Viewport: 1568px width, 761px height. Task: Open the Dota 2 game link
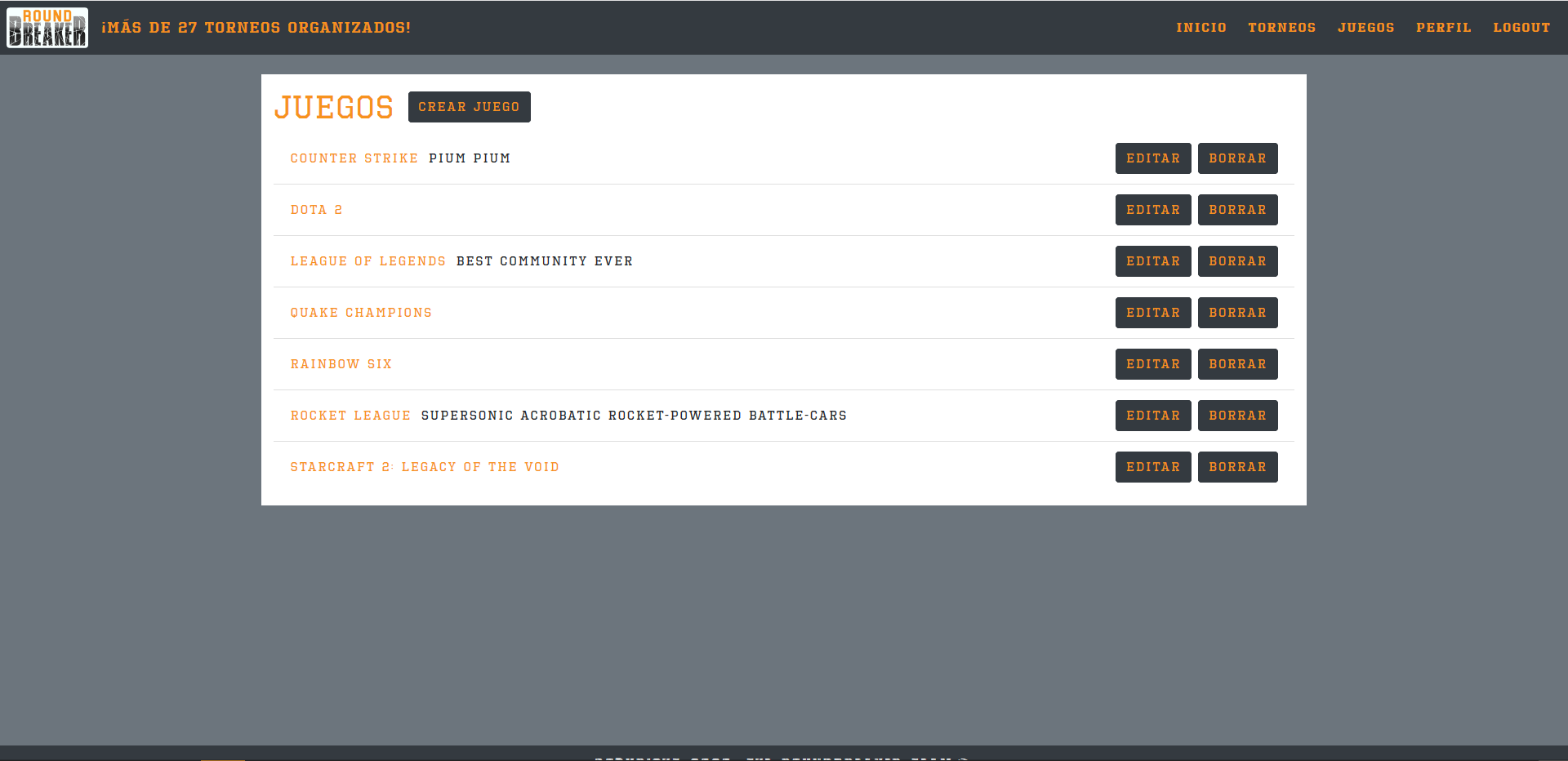click(317, 210)
